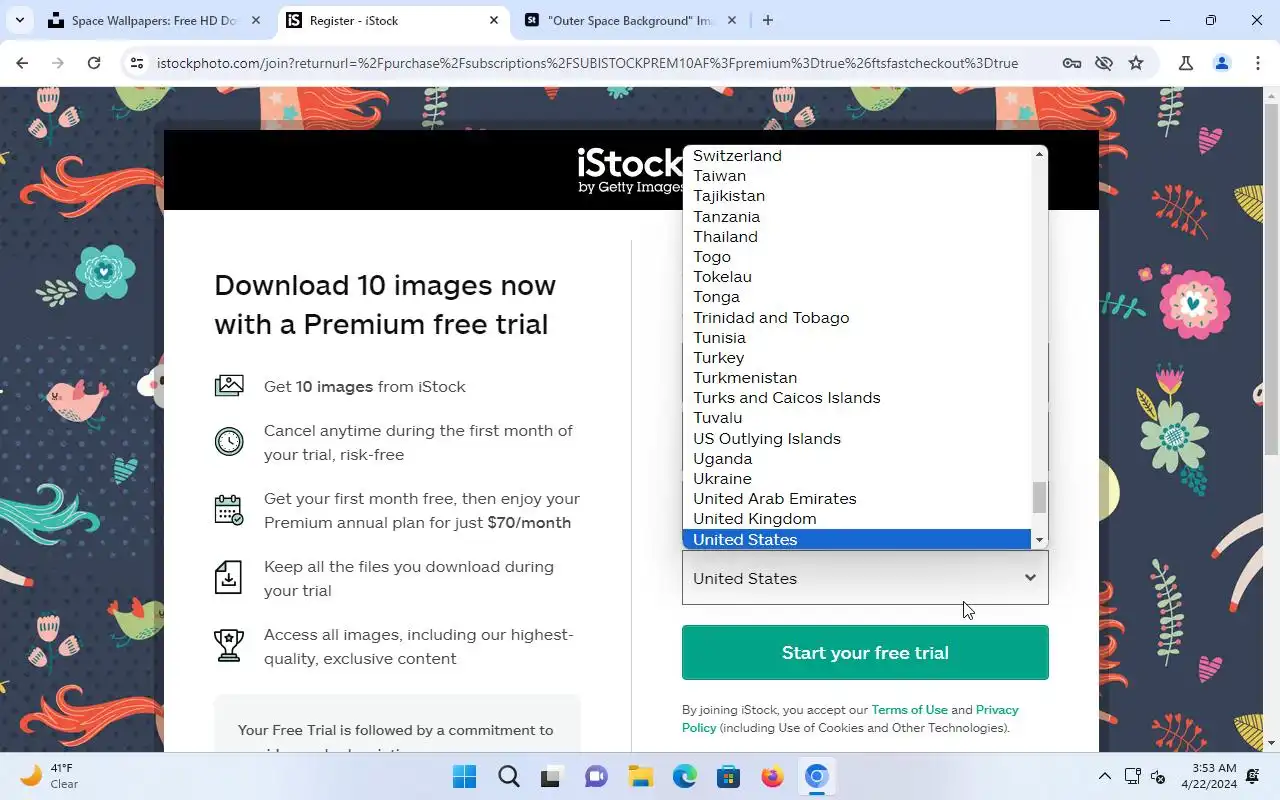Select Thailand from the country list
The width and height of the screenshot is (1280, 800).
(857, 237)
